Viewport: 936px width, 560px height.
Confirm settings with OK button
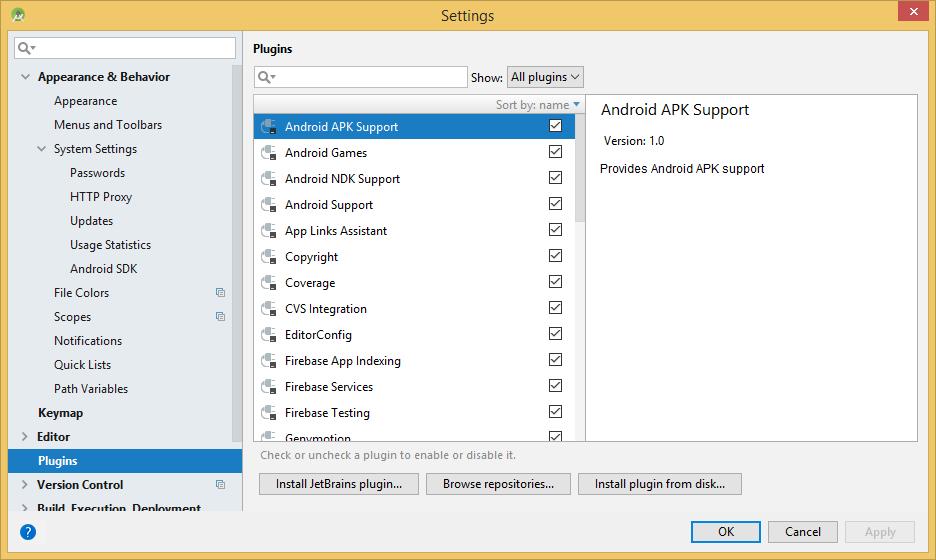tap(726, 532)
